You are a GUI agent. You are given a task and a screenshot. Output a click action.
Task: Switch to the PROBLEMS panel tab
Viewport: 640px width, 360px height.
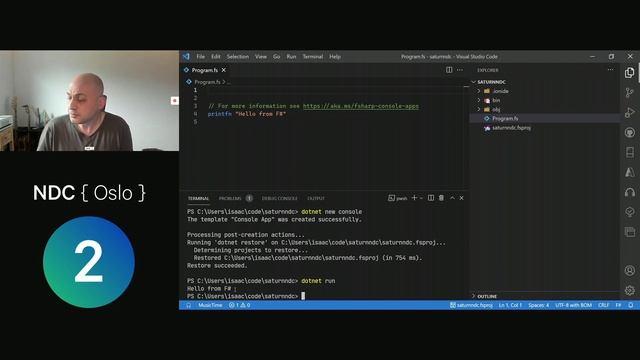pos(230,198)
